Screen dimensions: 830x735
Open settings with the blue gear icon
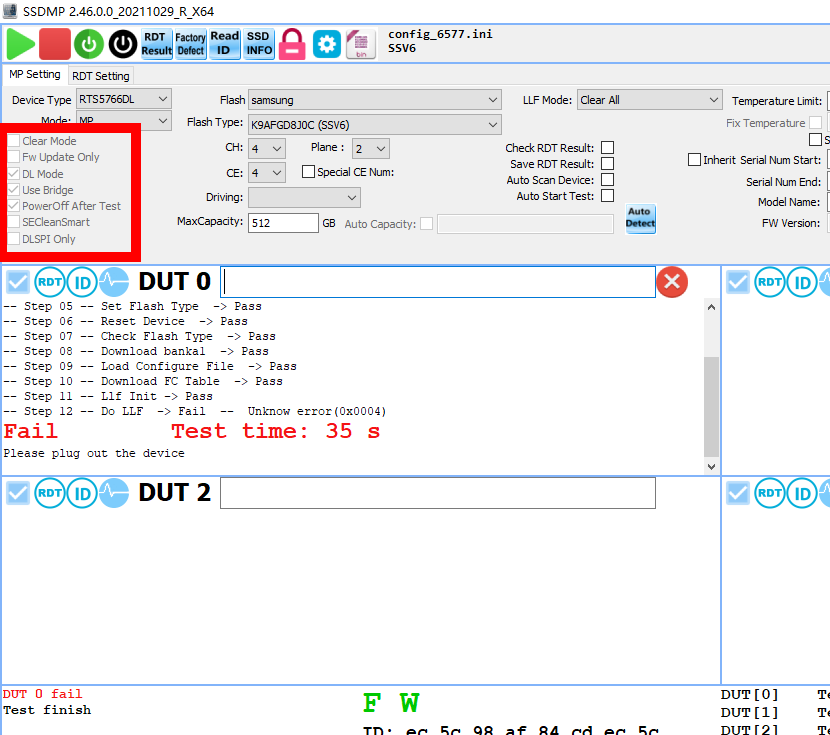327,44
